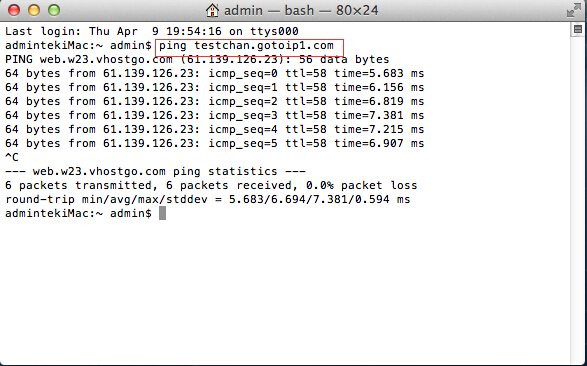
Task: Click the block cursor at the last prompt
Action: pyautogui.click(x=162, y=213)
